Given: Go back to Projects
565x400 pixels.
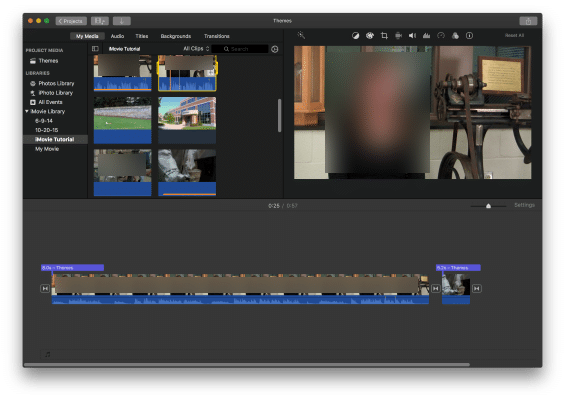Looking at the screenshot, I should [71, 21].
